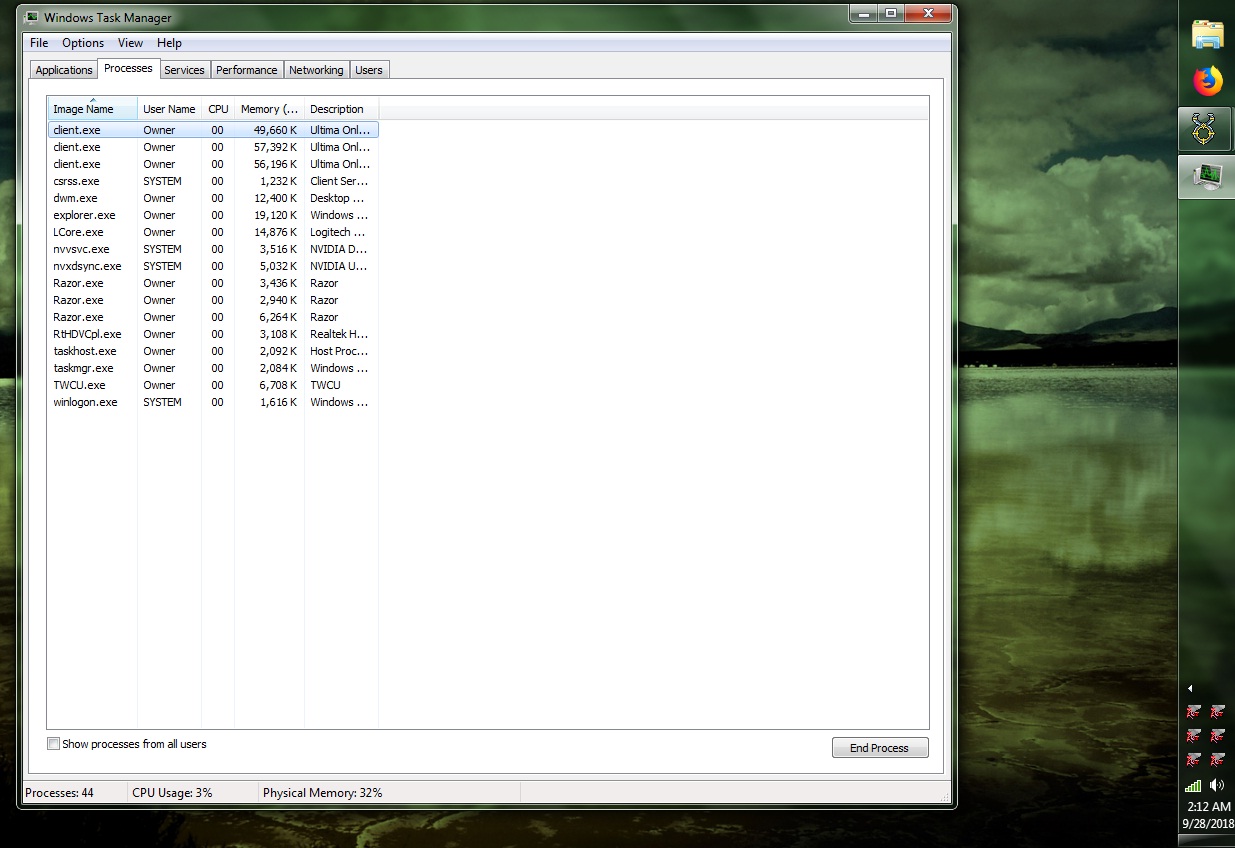The height and width of the screenshot is (848, 1235).
Task: Open the Options menu
Action: tap(83, 43)
